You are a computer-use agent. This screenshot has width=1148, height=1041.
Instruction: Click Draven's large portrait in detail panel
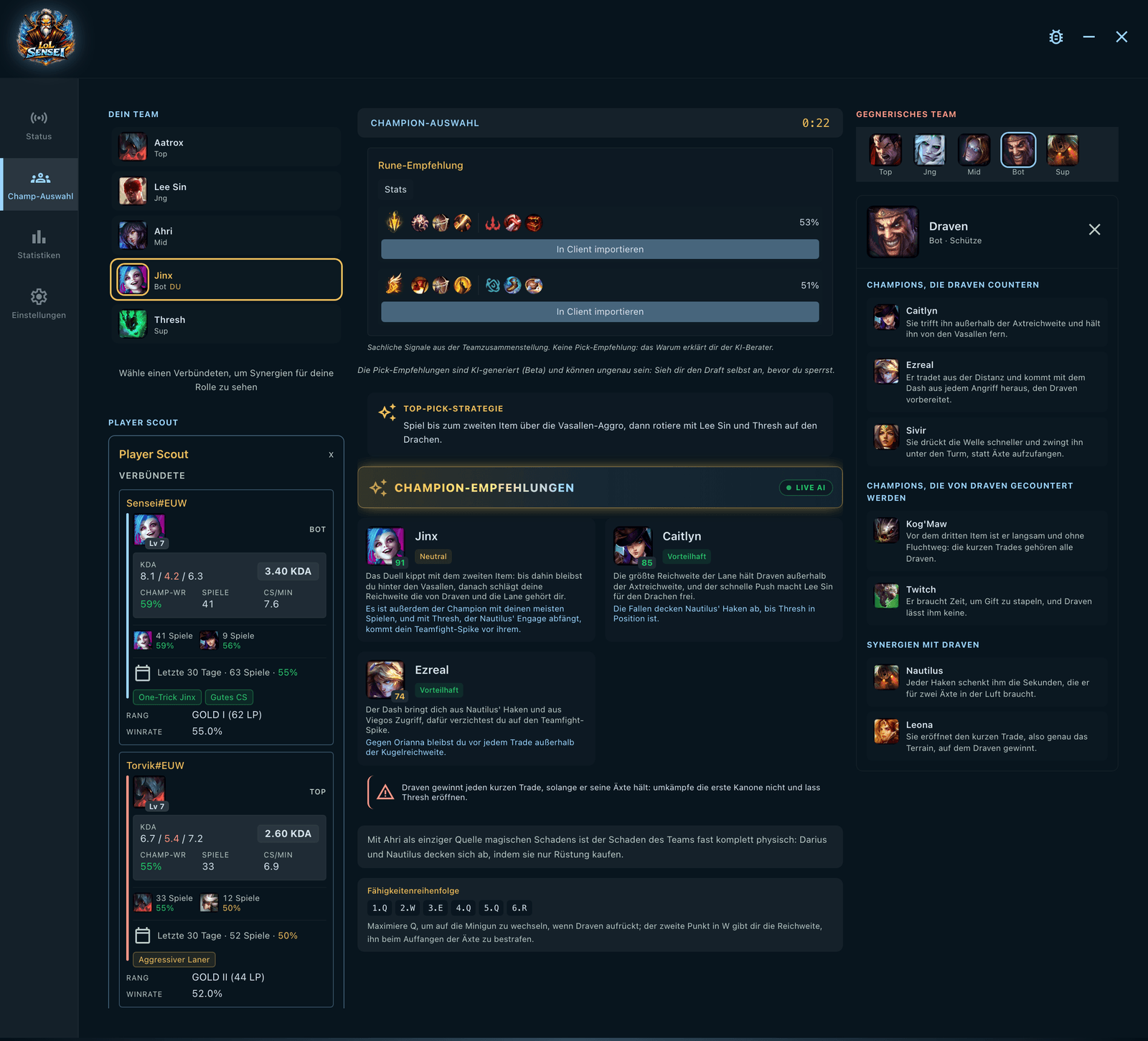click(893, 232)
